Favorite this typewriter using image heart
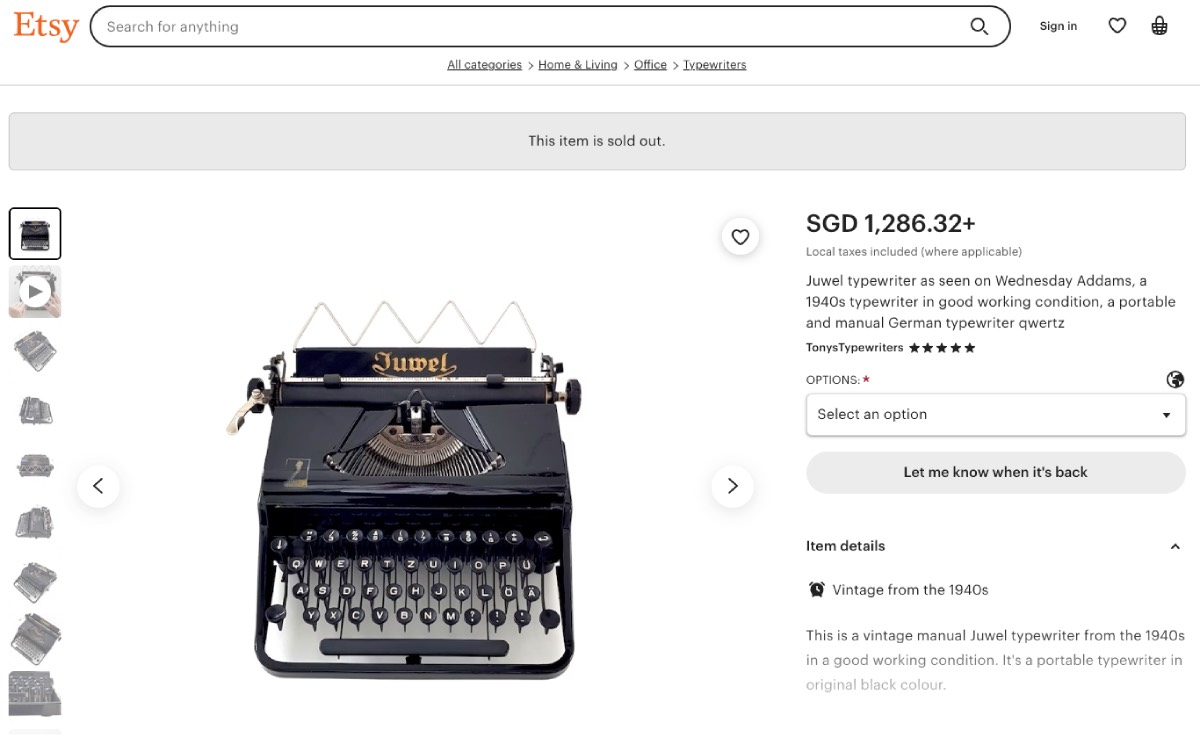Screen dimensions: 1200x736 [x=740, y=237]
